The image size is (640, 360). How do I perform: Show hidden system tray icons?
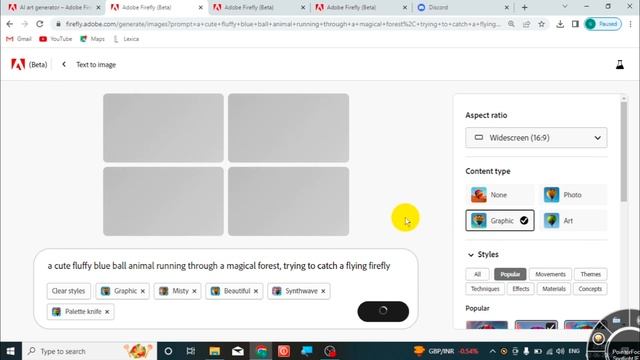pos(492,351)
